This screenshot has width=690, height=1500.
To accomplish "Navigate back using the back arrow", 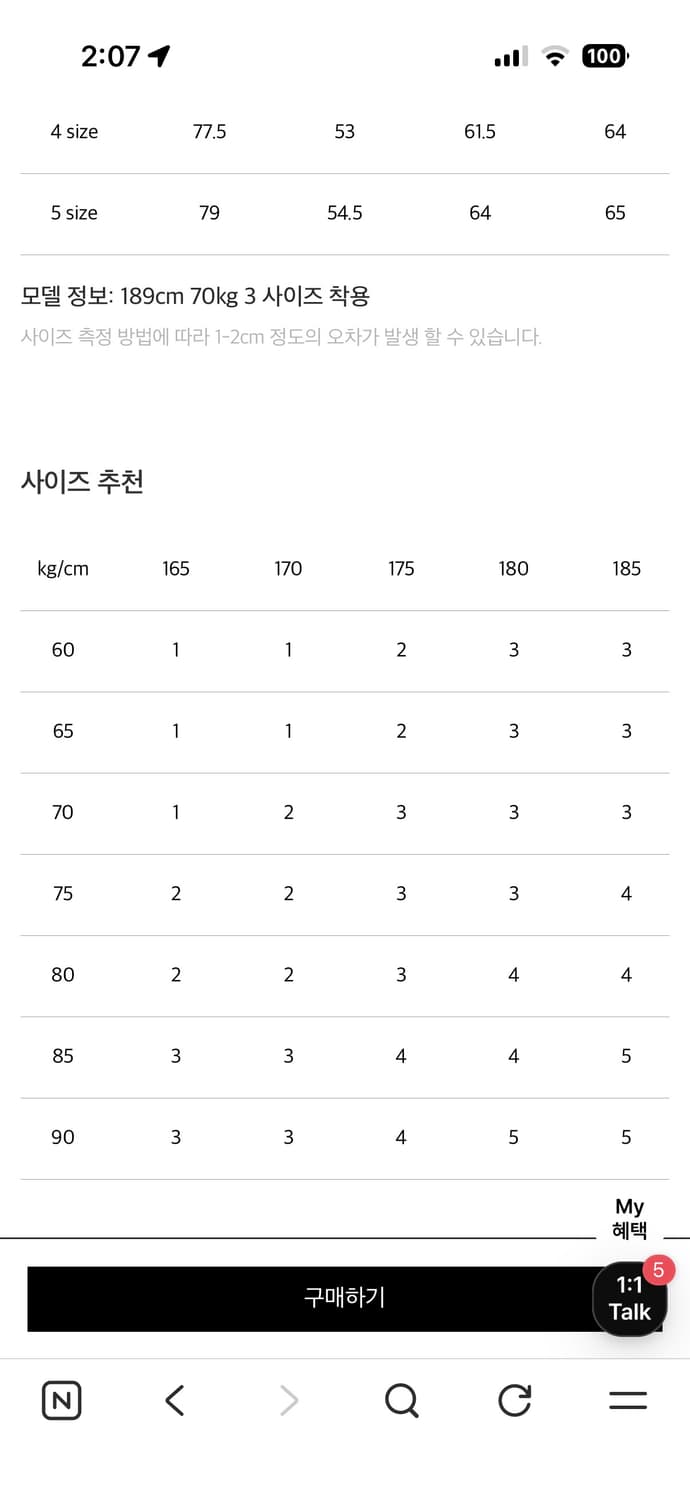I will pos(174,1400).
